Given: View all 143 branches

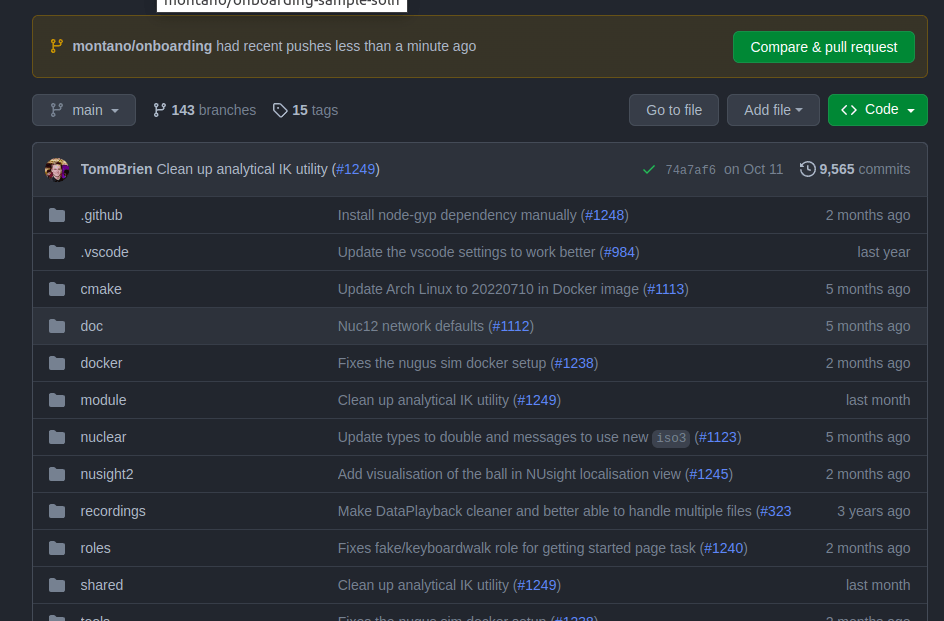Looking at the screenshot, I should click(x=204, y=110).
